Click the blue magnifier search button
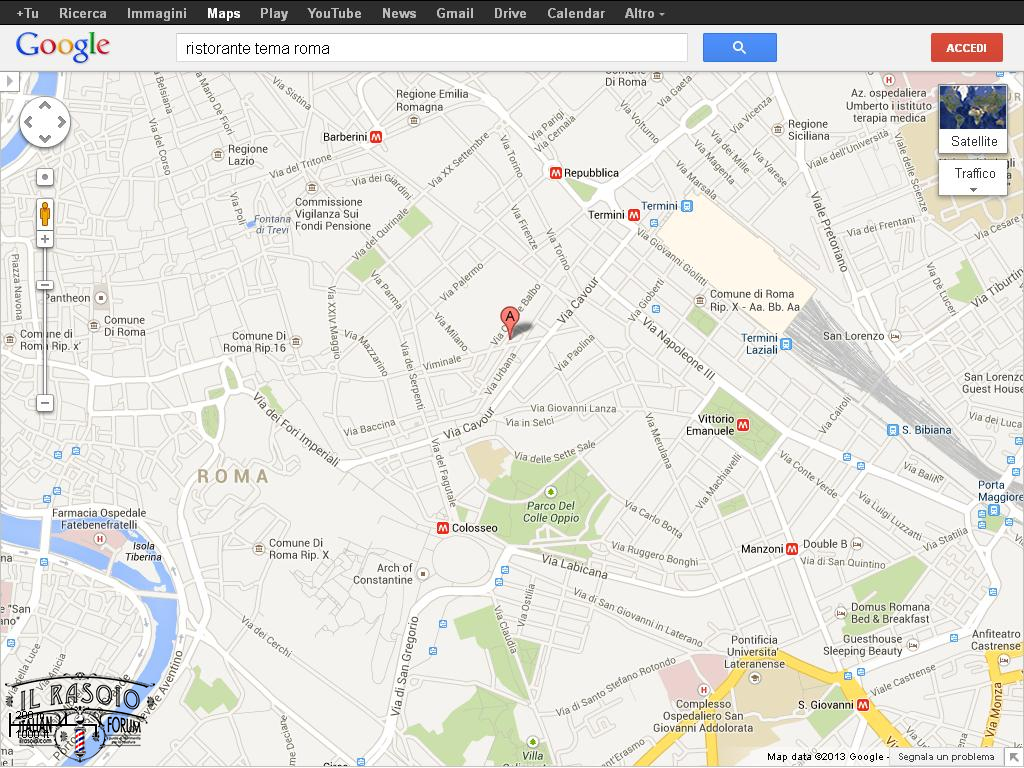 [739, 47]
